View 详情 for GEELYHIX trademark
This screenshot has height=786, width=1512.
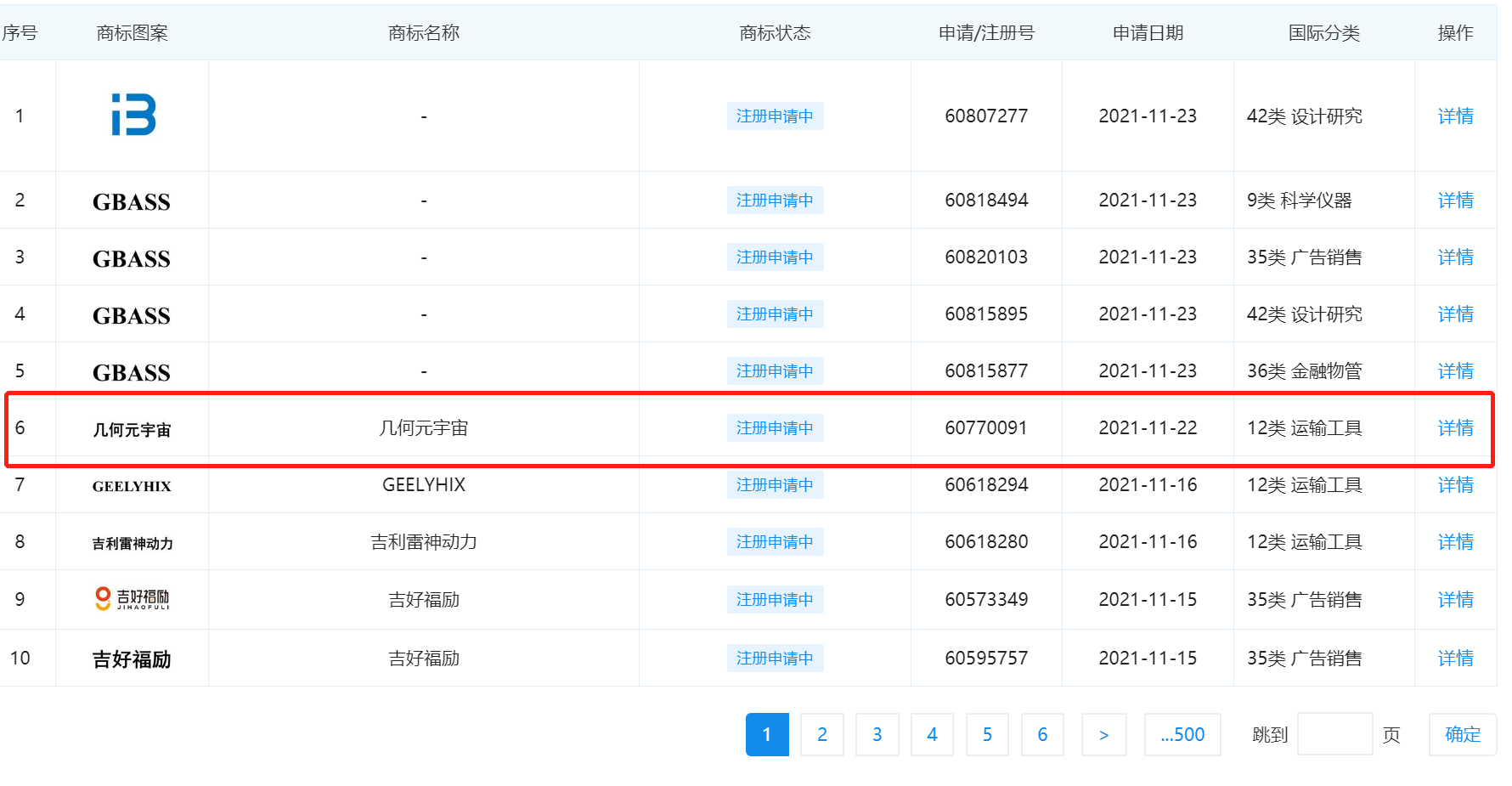[1454, 485]
